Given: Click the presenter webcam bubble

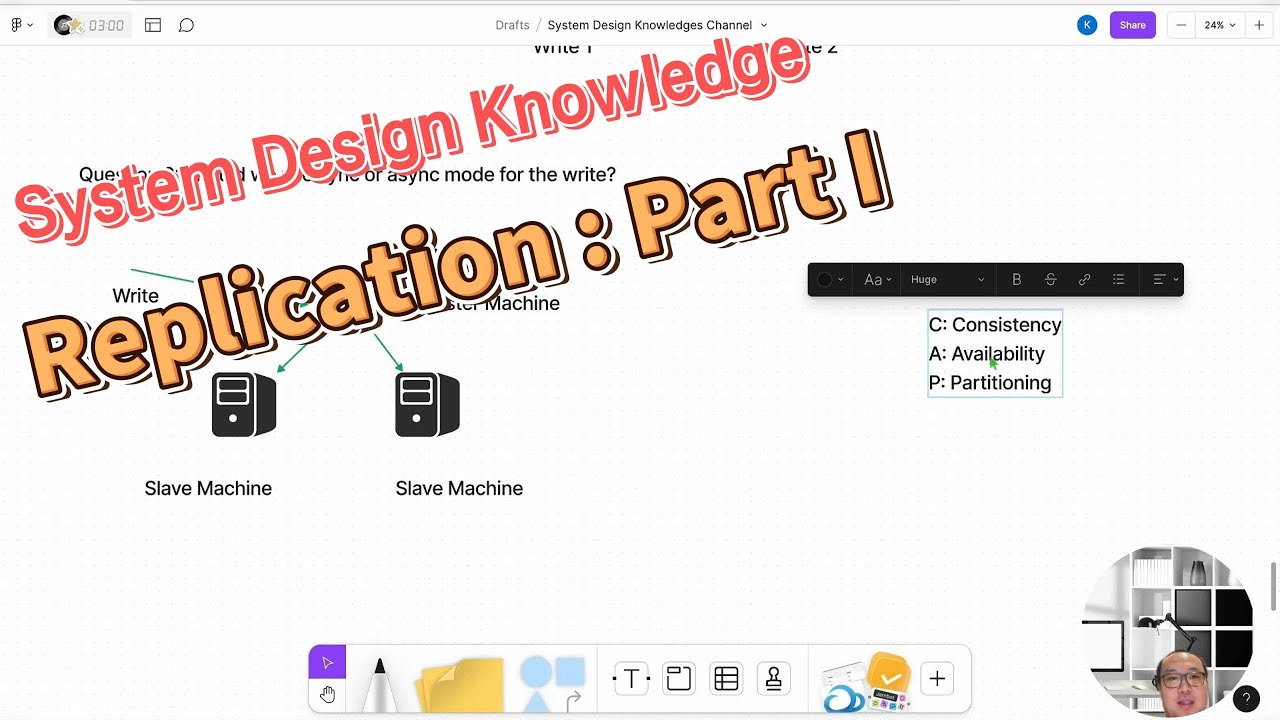Looking at the screenshot, I should (1168, 631).
